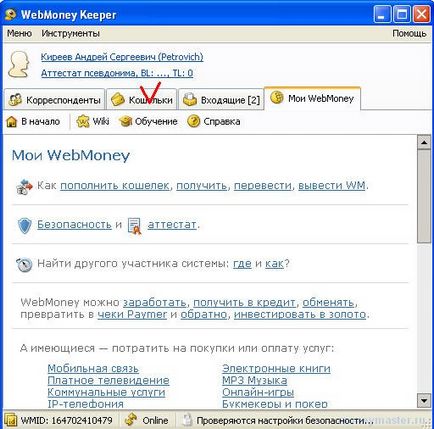Click the WMID: 164702410479 status text
This screenshot has width=434, height=429.
pyautogui.click(x=66, y=421)
